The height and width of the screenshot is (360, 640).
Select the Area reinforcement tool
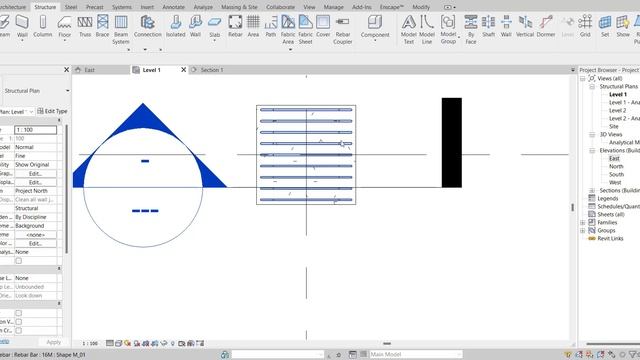coord(253,27)
